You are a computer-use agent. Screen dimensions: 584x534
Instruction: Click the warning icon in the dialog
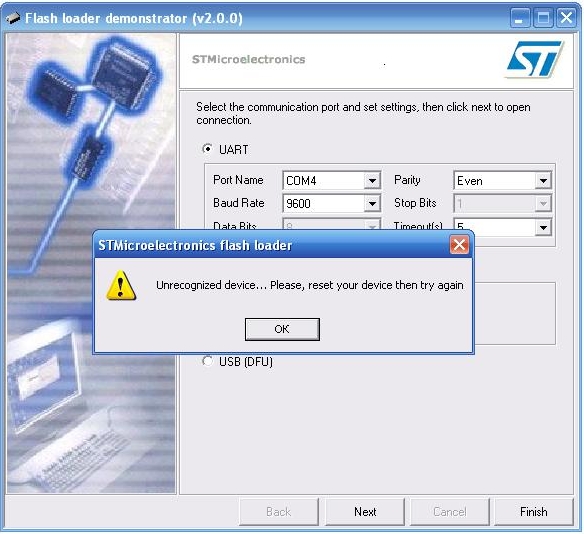121,285
